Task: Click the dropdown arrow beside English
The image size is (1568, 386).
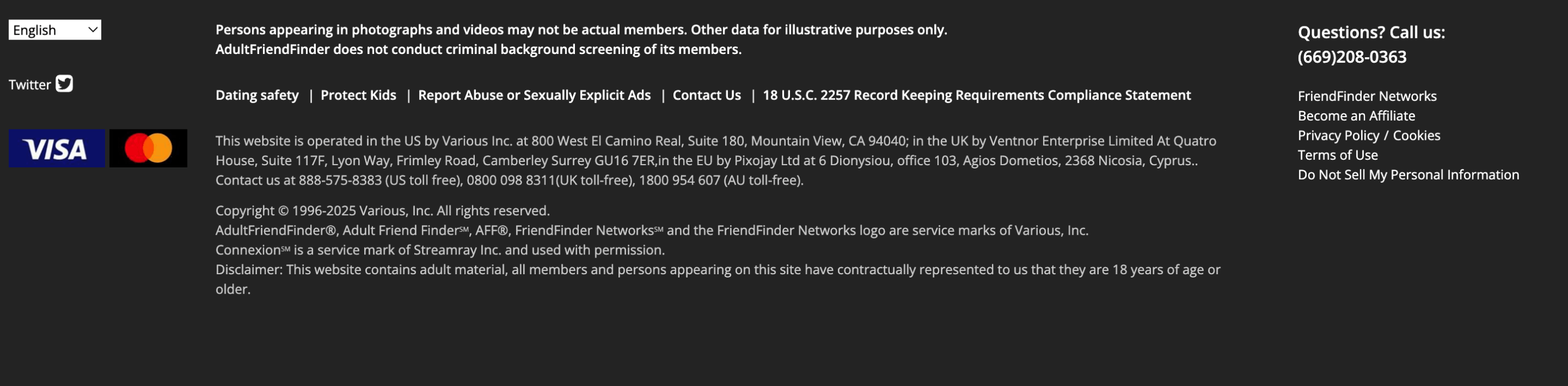Action: pyautogui.click(x=92, y=30)
